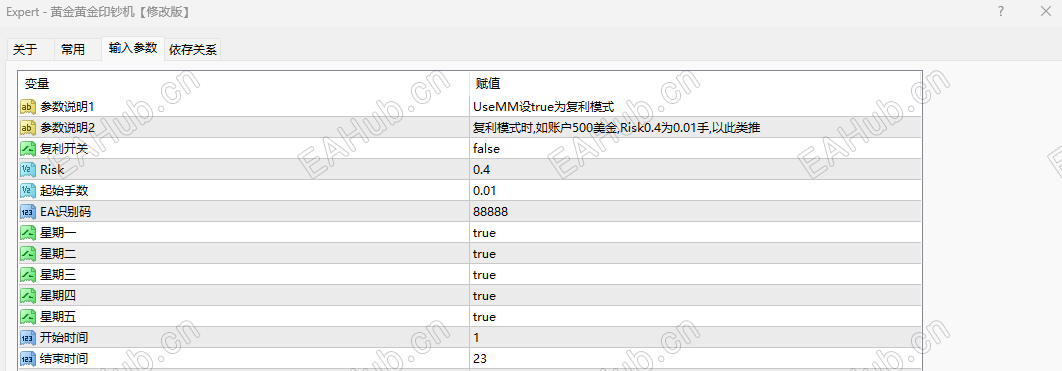The image size is (1062, 371).
Task: Click the 变量 column header
Action: coord(244,84)
